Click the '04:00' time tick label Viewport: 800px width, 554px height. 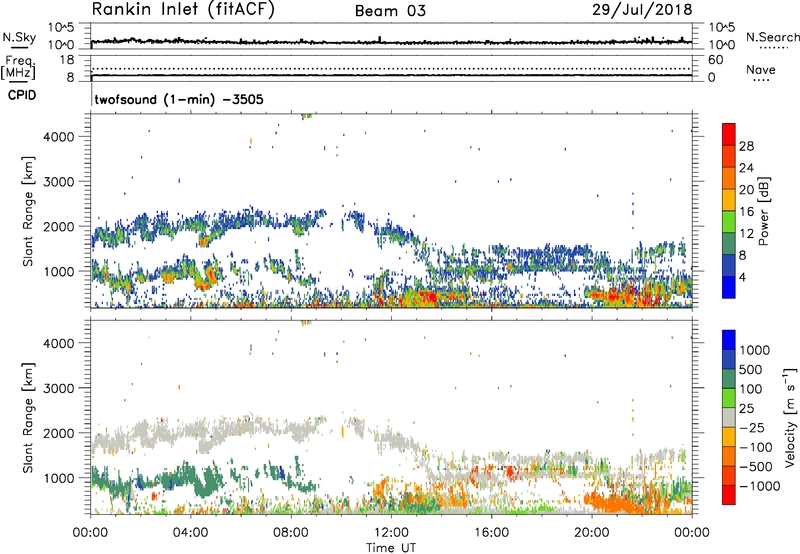pyautogui.click(x=190, y=533)
